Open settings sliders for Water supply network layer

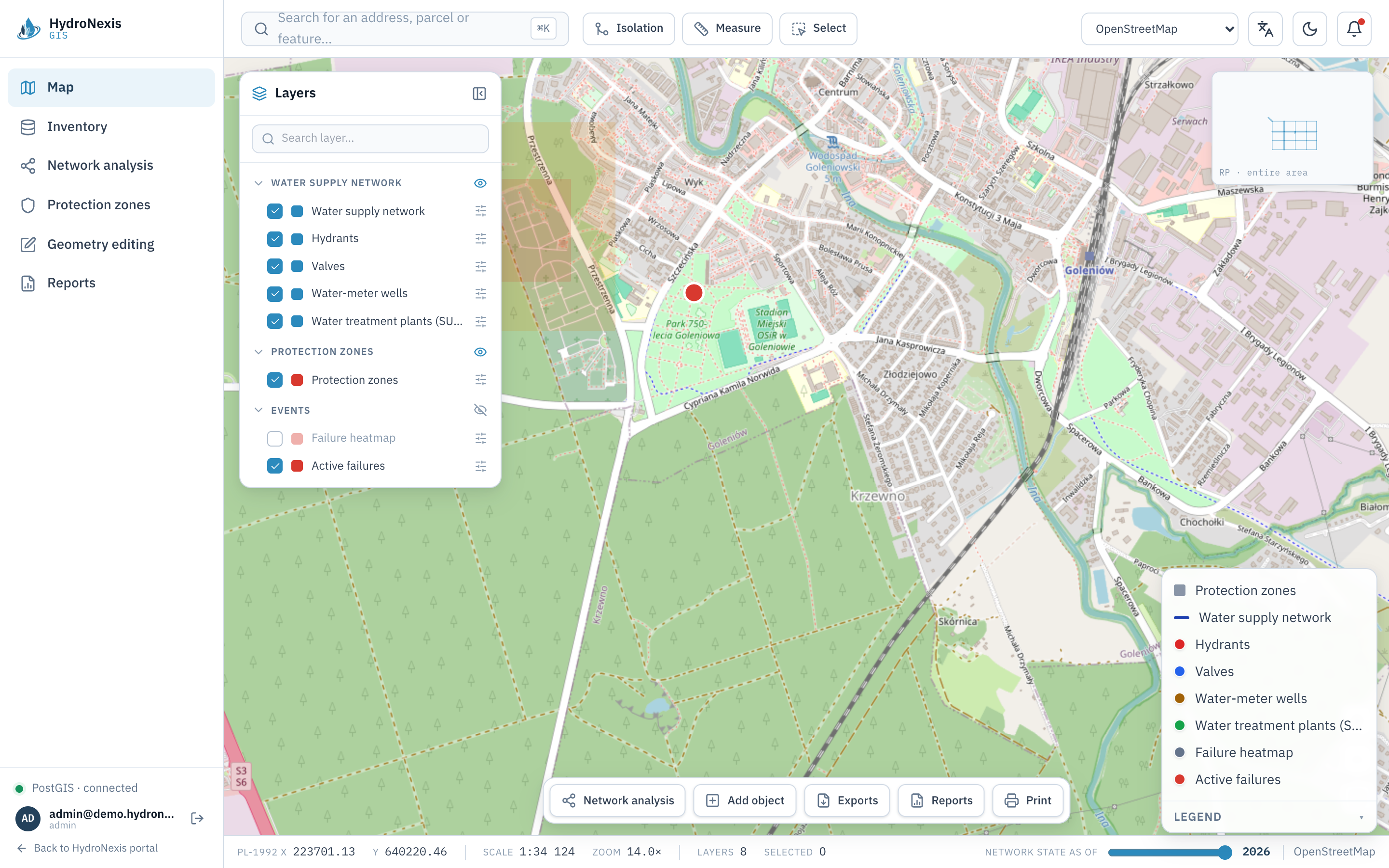point(480,211)
